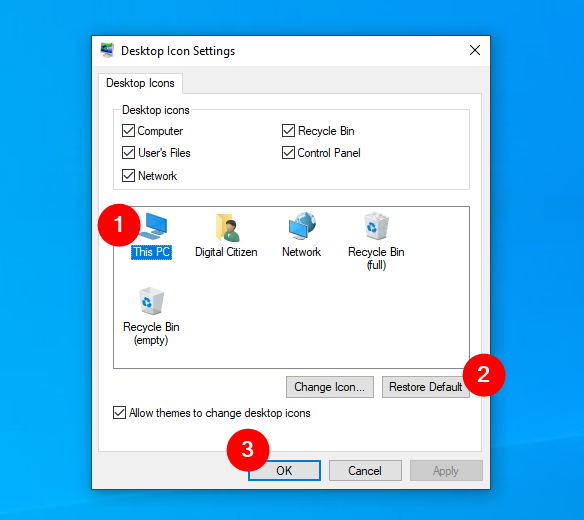
Task: Uncheck the User's Files checkbox
Action: pyautogui.click(x=128, y=153)
